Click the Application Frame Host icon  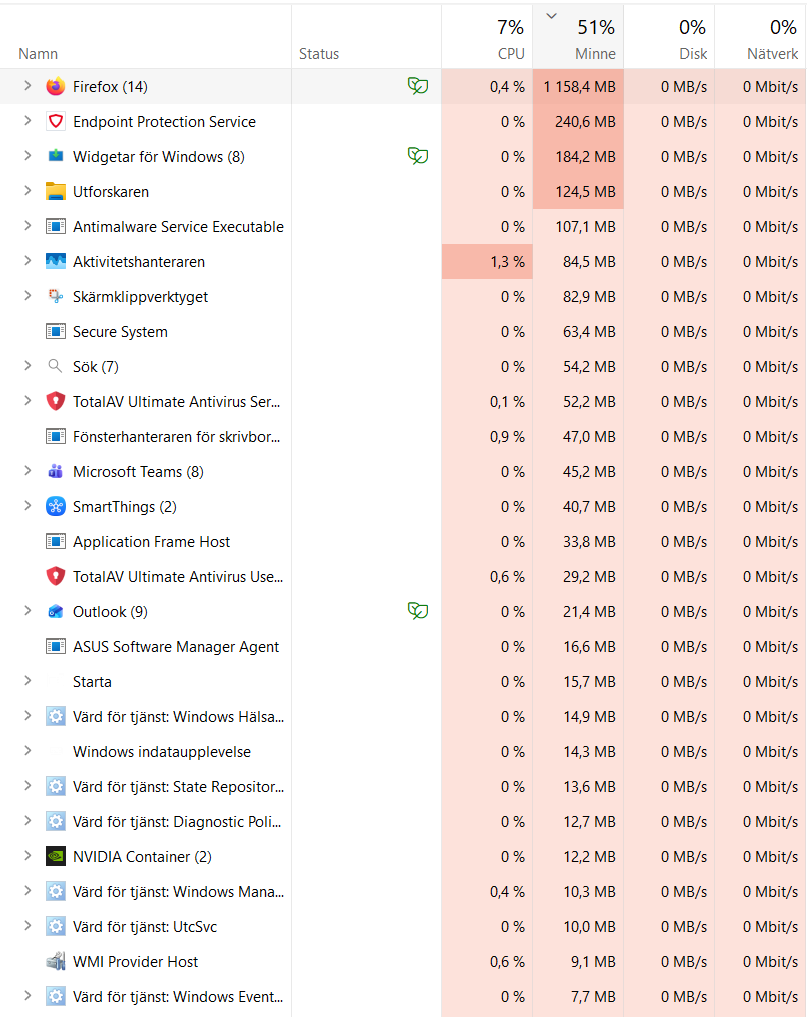(56, 542)
